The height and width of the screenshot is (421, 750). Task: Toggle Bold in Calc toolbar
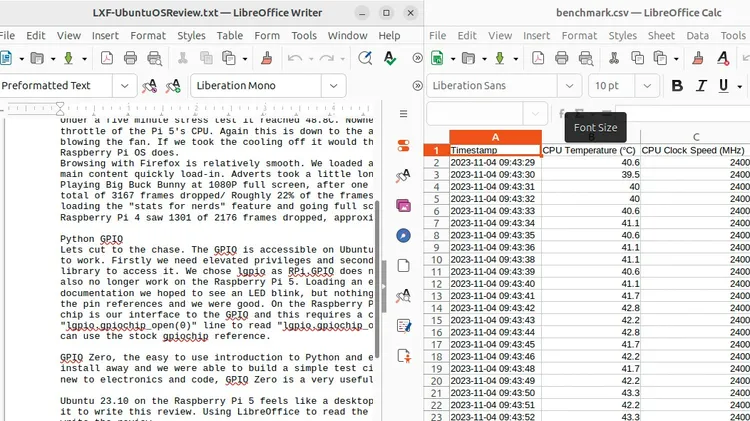(x=677, y=86)
